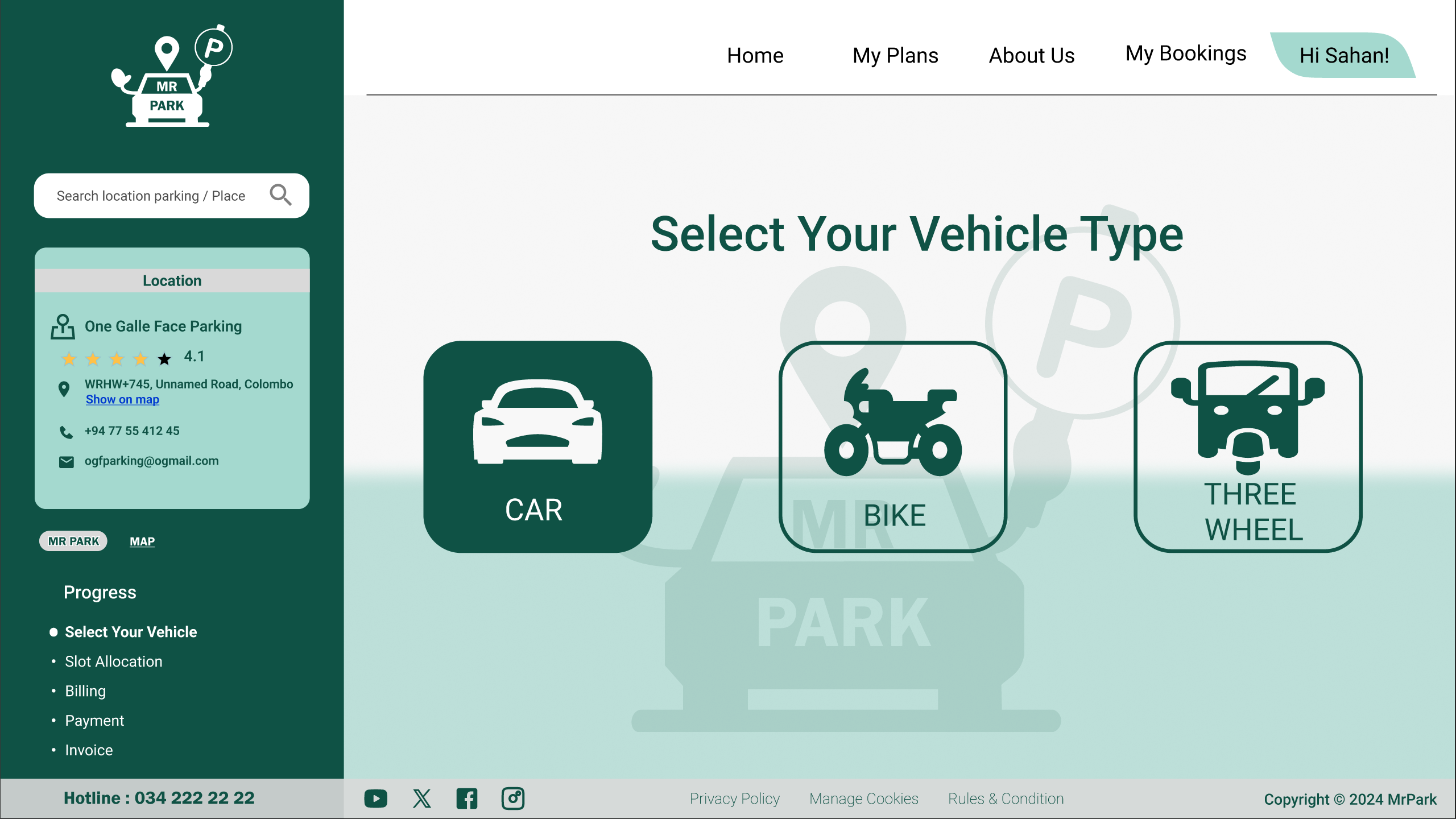Open the Facebook icon in the footer
This screenshot has width=1456, height=819.
(x=466, y=798)
